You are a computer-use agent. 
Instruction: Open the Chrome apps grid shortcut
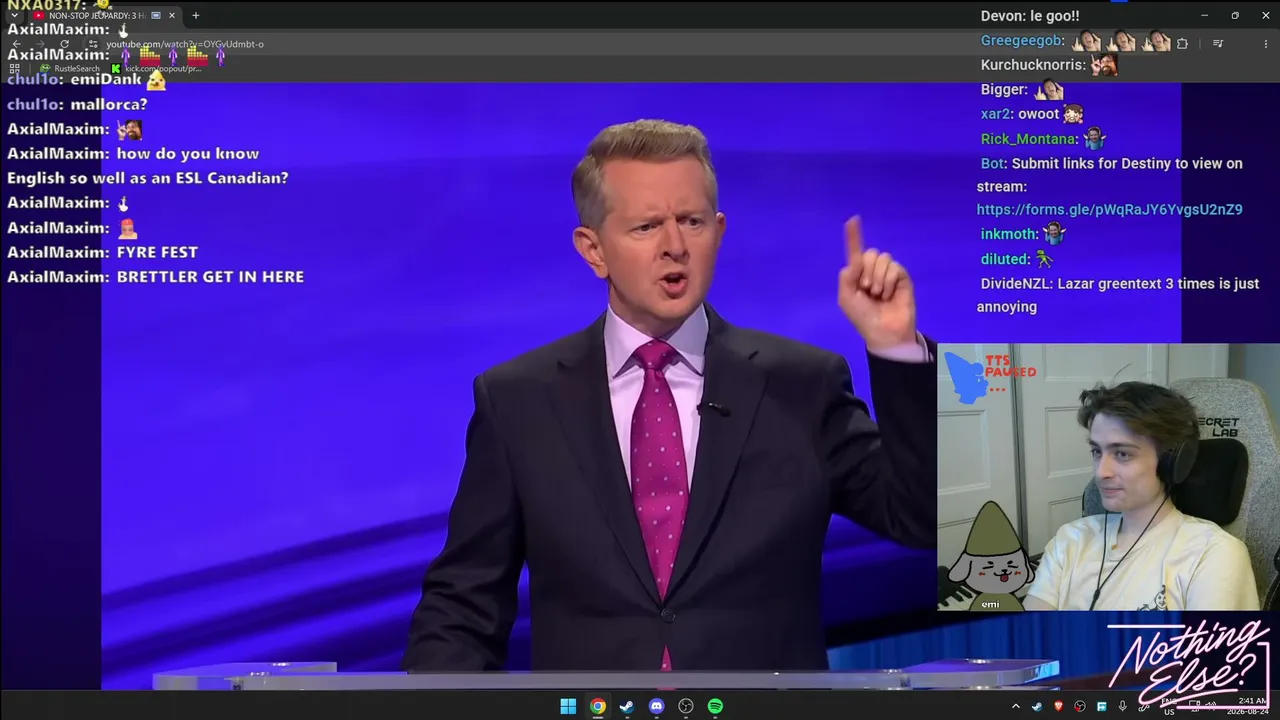click(x=14, y=69)
